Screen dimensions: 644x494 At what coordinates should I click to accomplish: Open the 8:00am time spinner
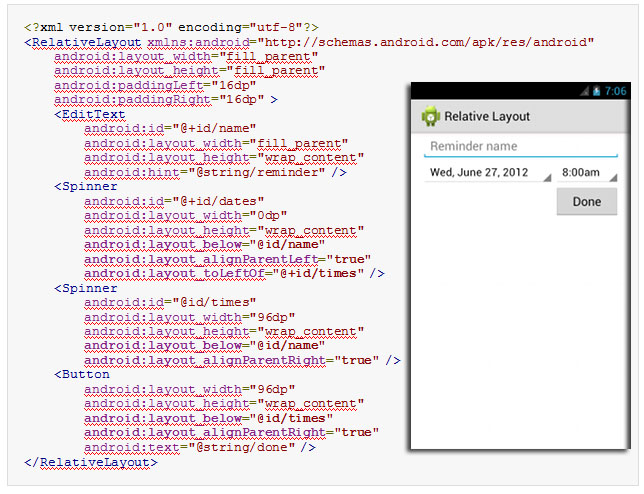coord(587,173)
